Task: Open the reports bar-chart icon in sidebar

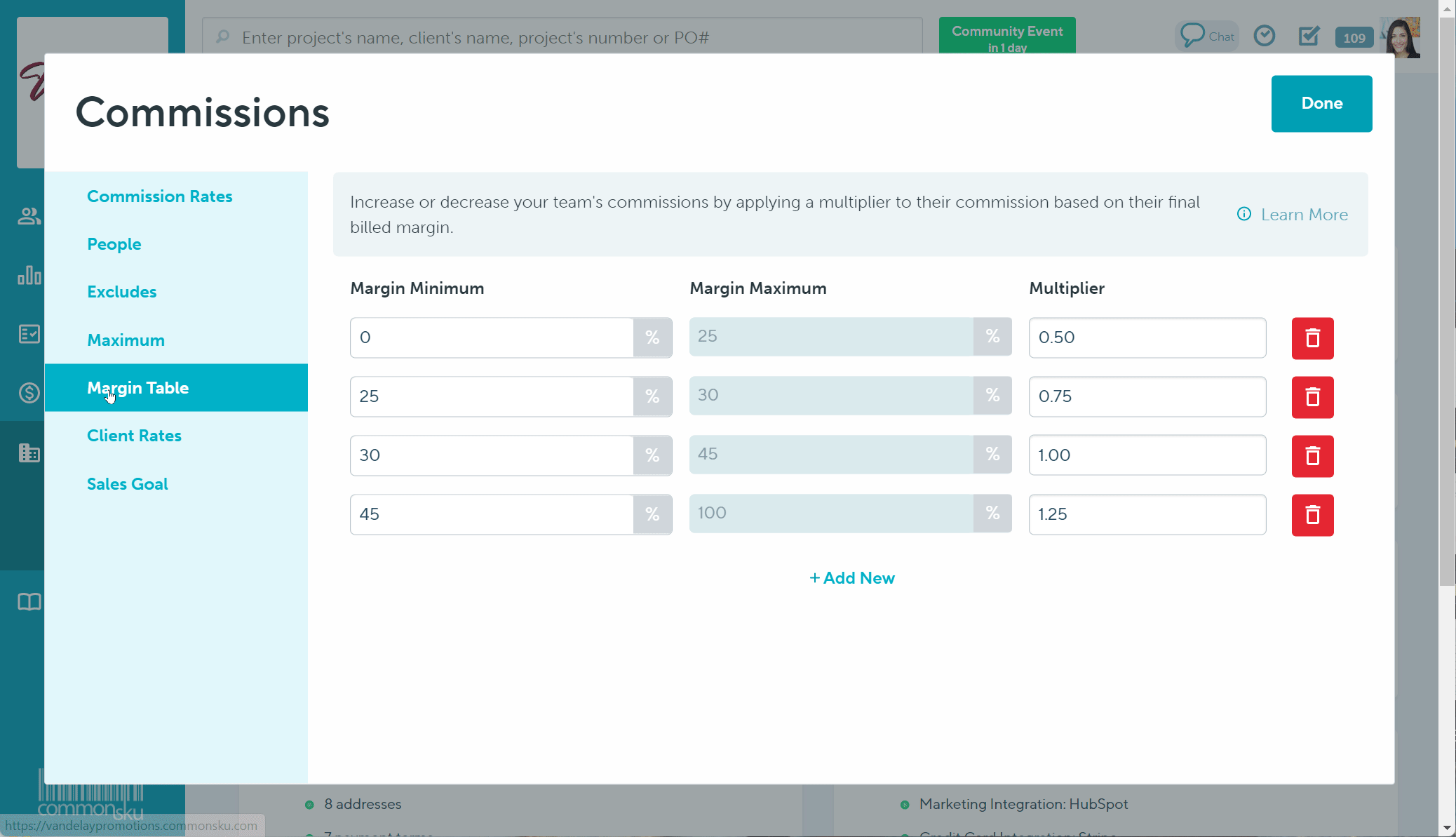Action: (28, 276)
